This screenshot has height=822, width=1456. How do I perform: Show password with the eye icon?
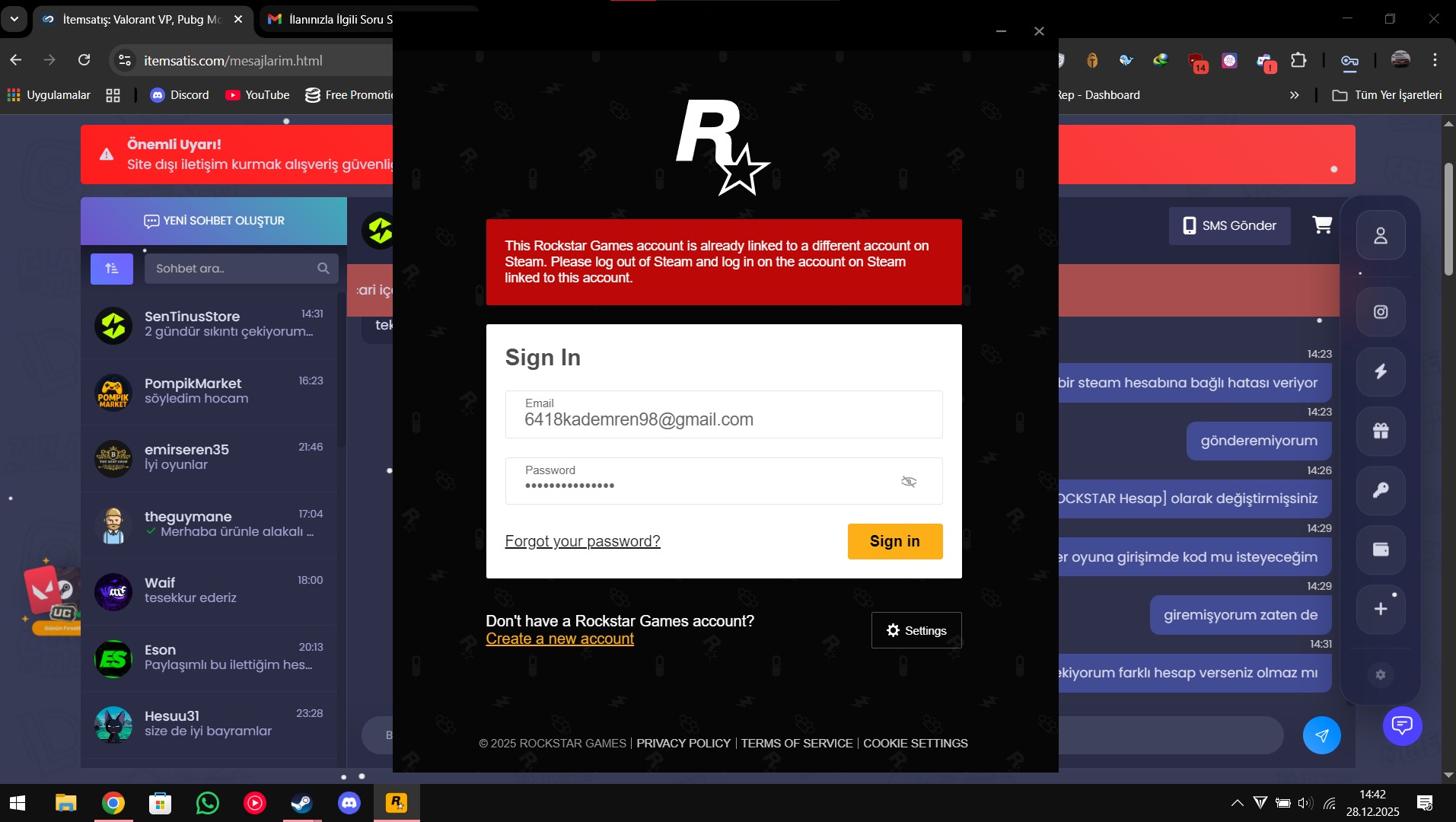click(x=909, y=481)
